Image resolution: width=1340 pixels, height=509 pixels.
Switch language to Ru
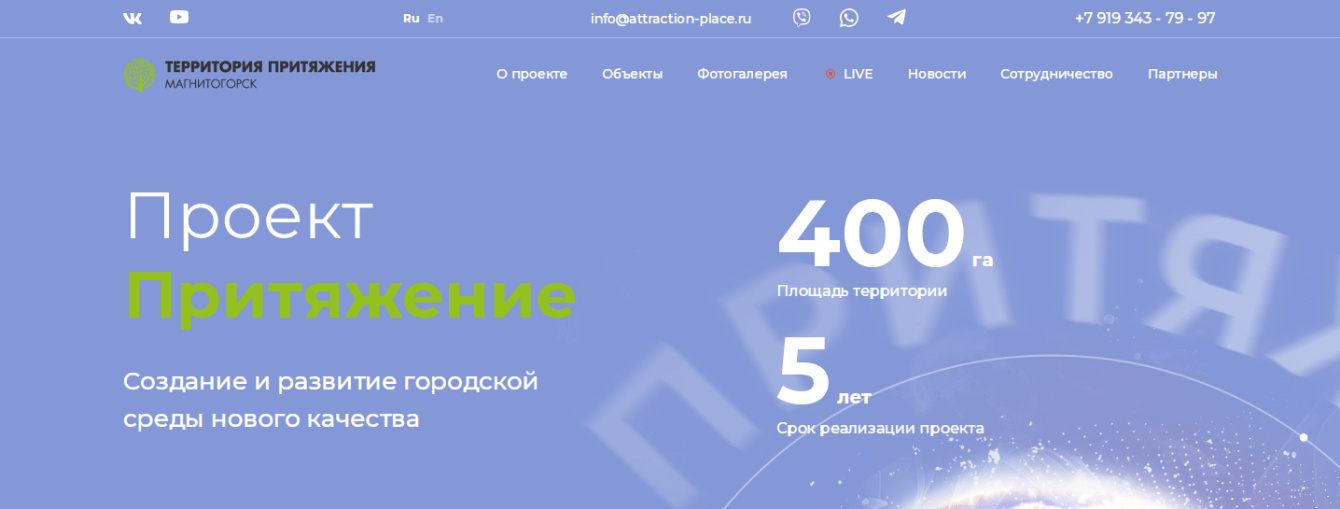pyautogui.click(x=411, y=18)
